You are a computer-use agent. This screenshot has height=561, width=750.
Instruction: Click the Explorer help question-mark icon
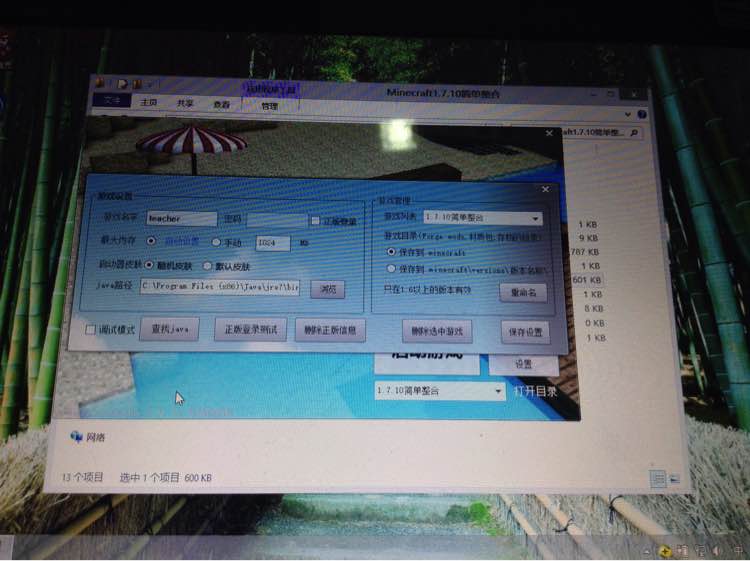[642, 114]
